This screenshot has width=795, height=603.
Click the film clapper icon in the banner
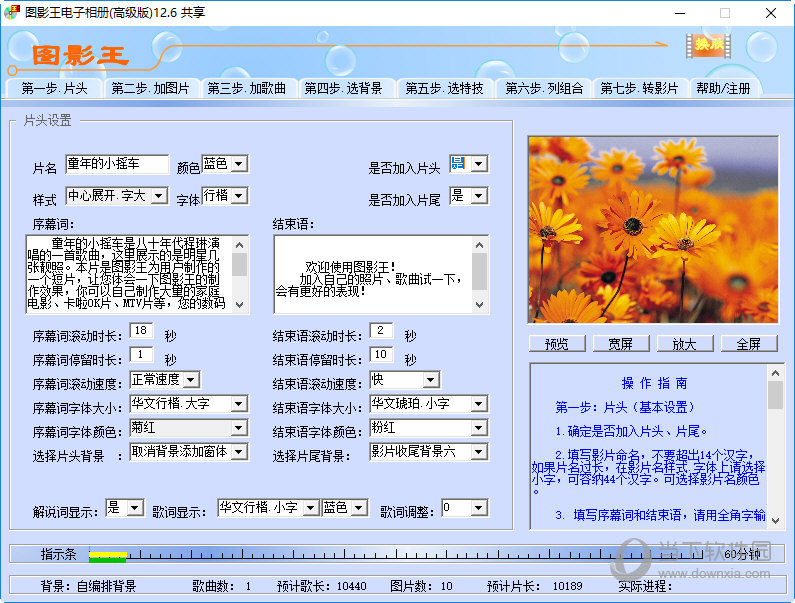tap(708, 46)
